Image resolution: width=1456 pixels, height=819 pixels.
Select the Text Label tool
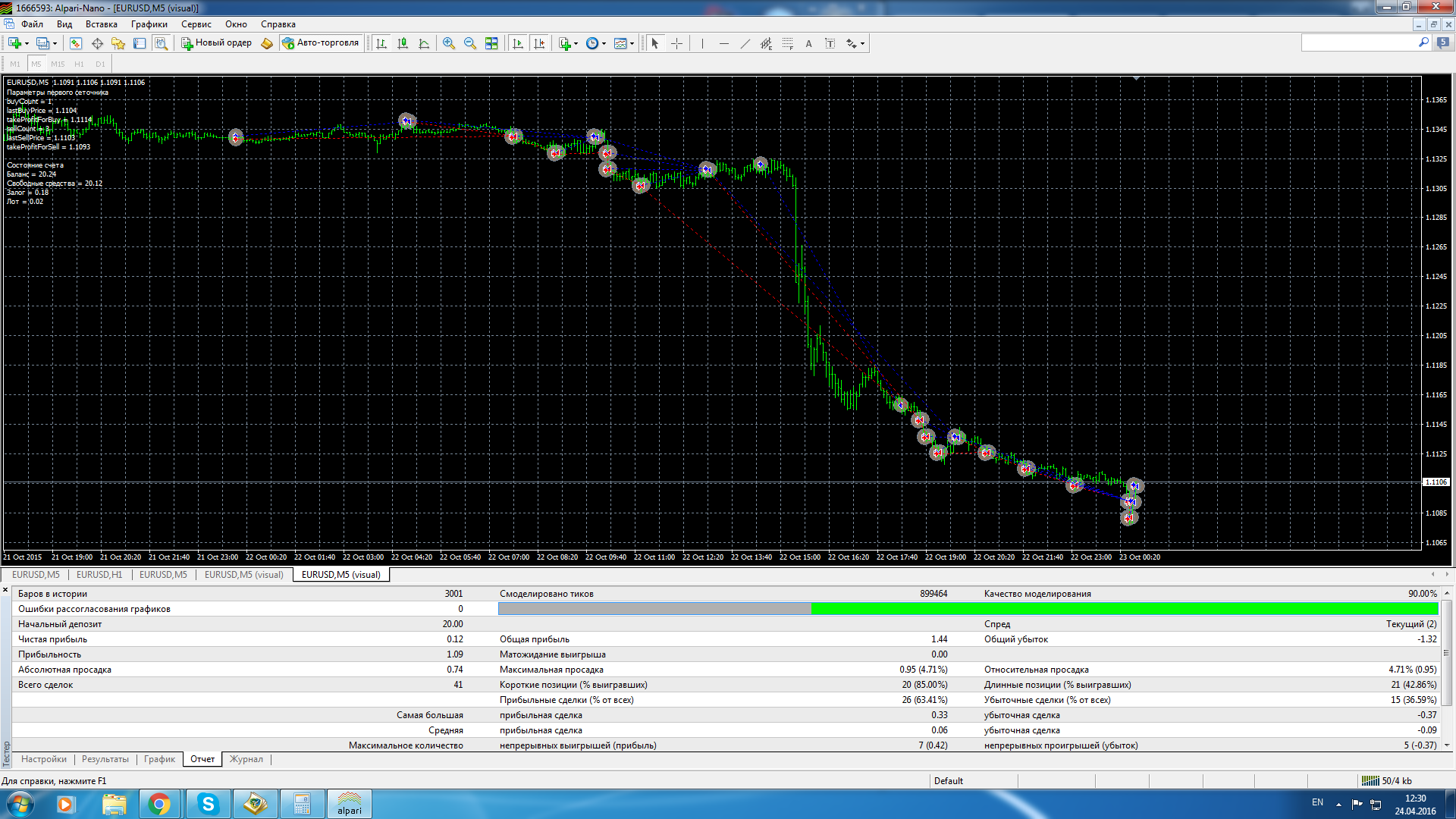[x=830, y=43]
